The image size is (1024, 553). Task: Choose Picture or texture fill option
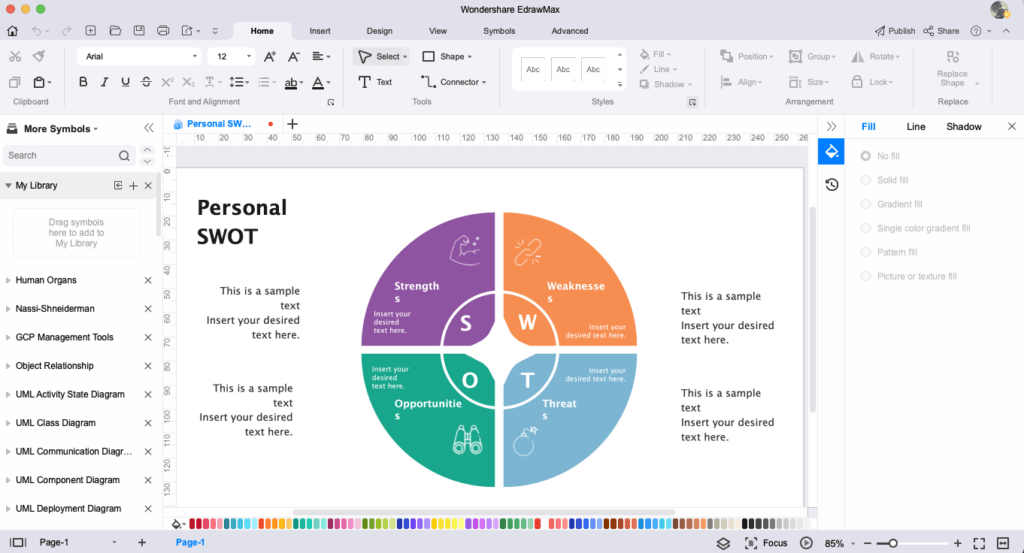click(x=866, y=276)
